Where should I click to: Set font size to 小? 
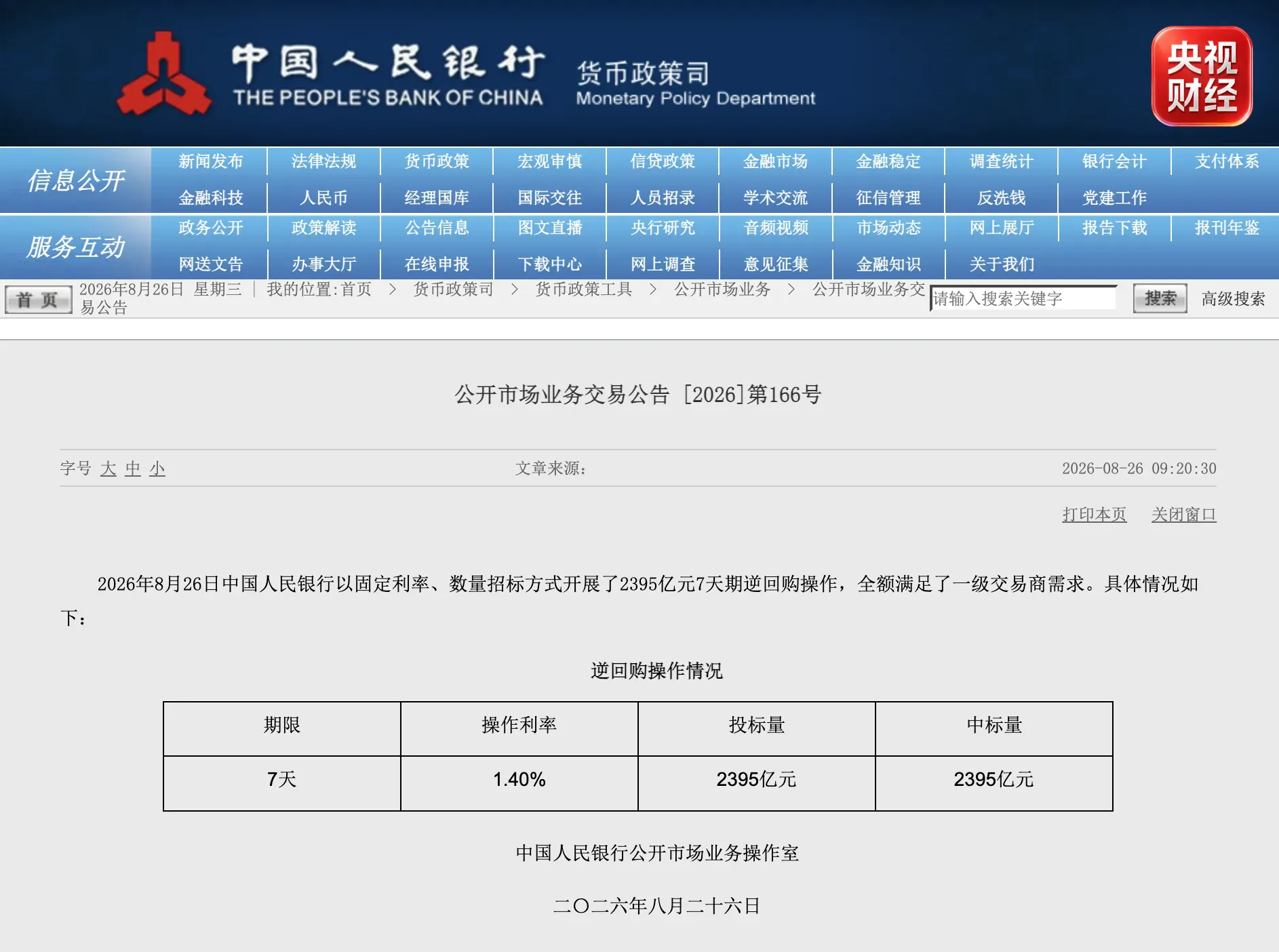click(157, 469)
